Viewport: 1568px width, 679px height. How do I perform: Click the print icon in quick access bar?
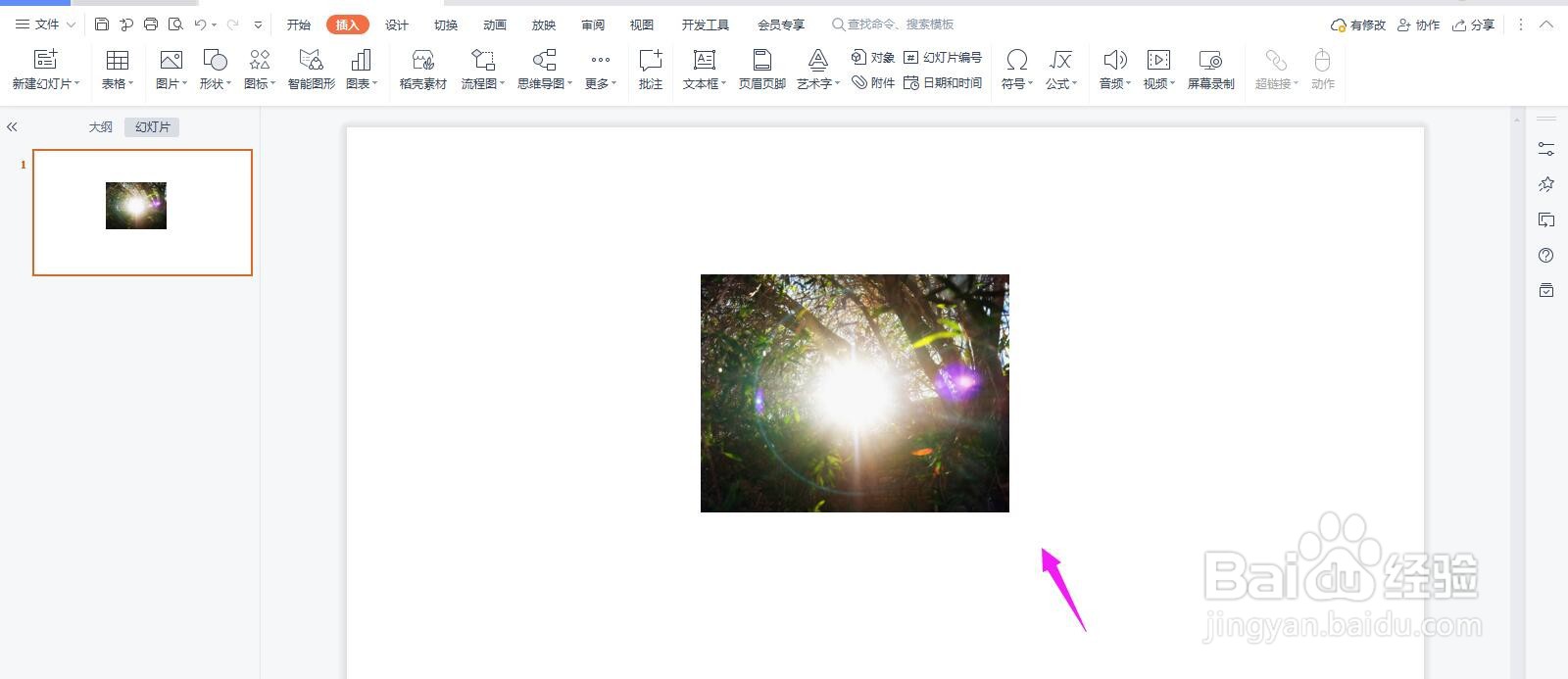151,24
